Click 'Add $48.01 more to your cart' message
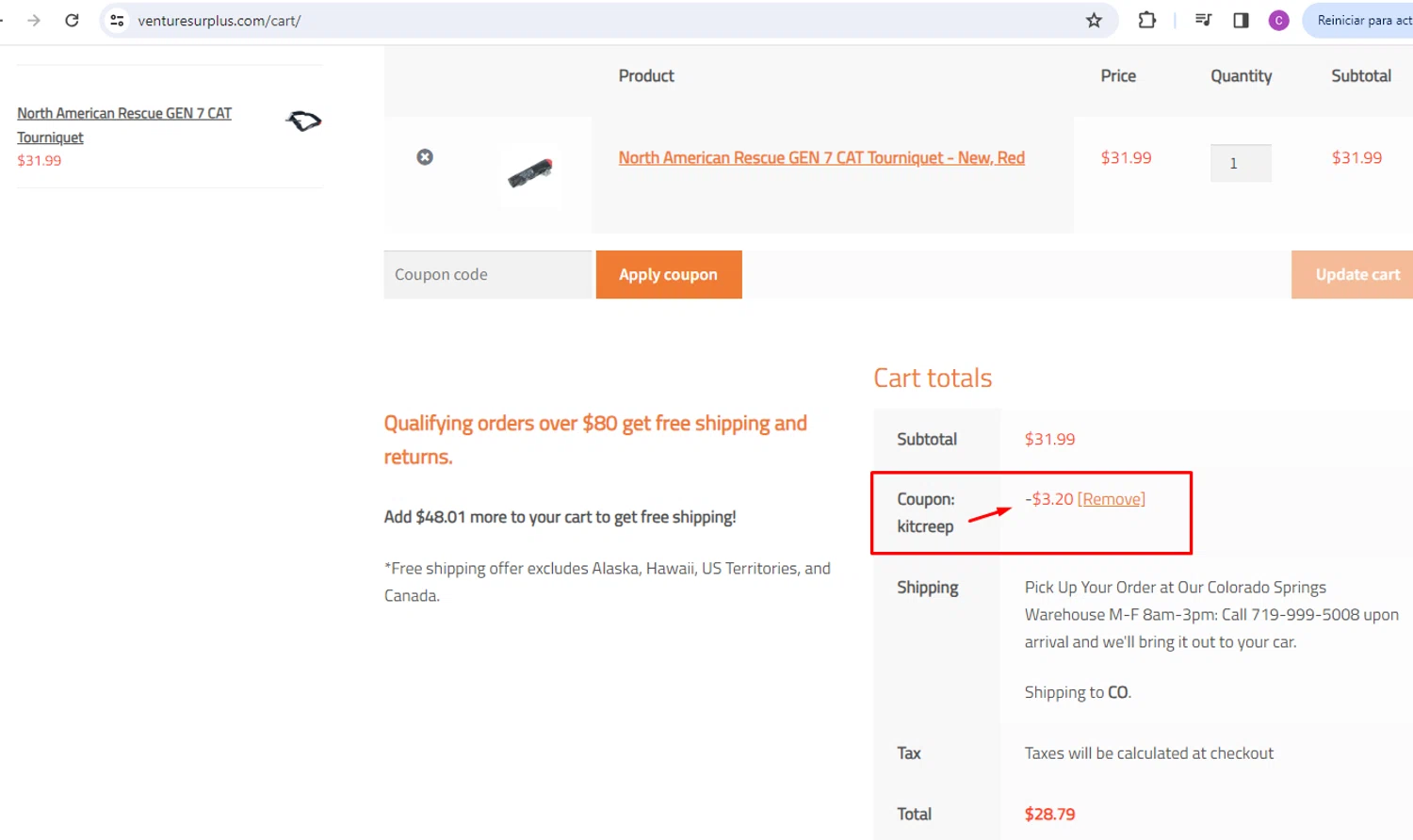This screenshot has width=1413, height=840. (x=560, y=517)
